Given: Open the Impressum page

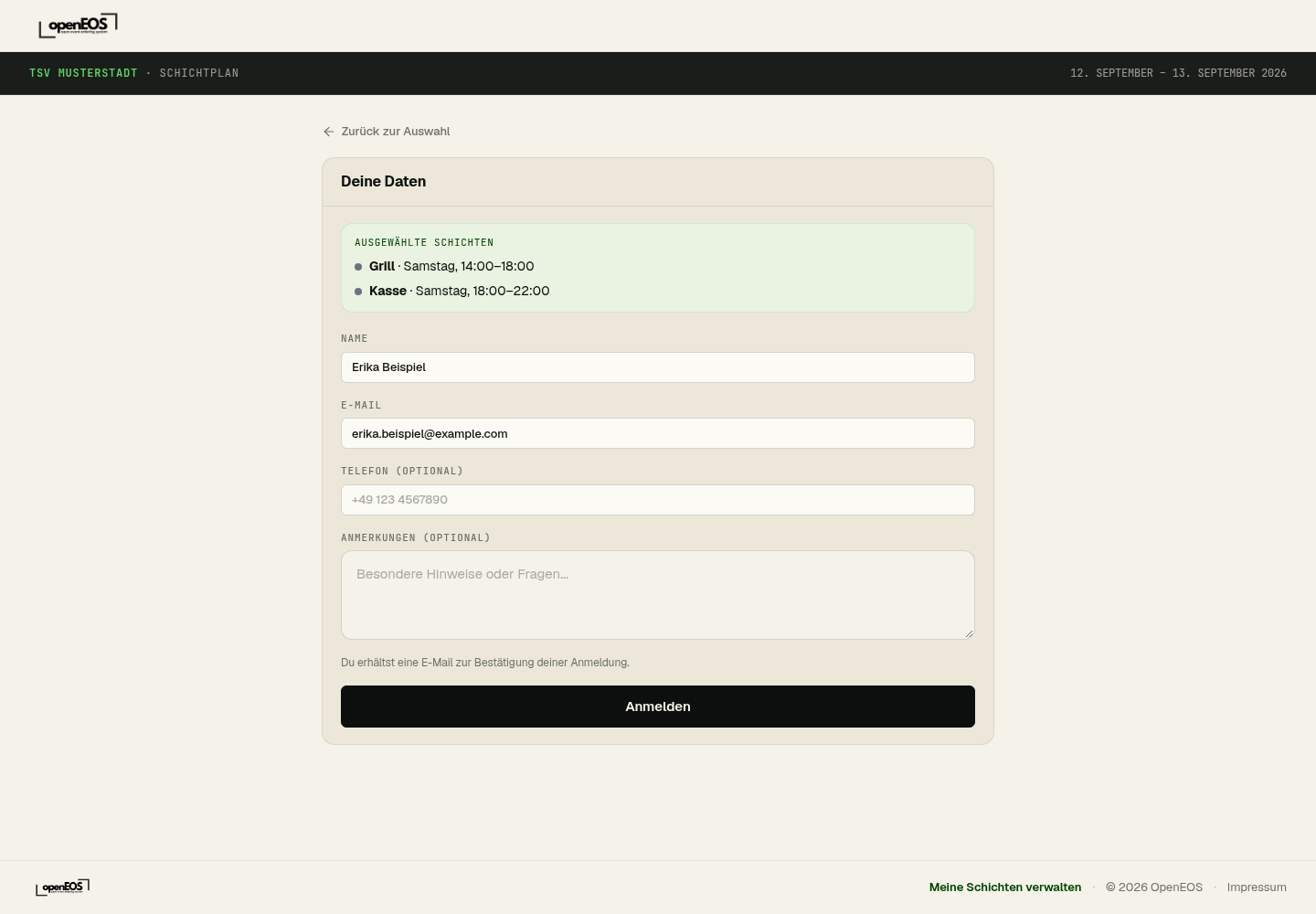Looking at the screenshot, I should (x=1257, y=887).
